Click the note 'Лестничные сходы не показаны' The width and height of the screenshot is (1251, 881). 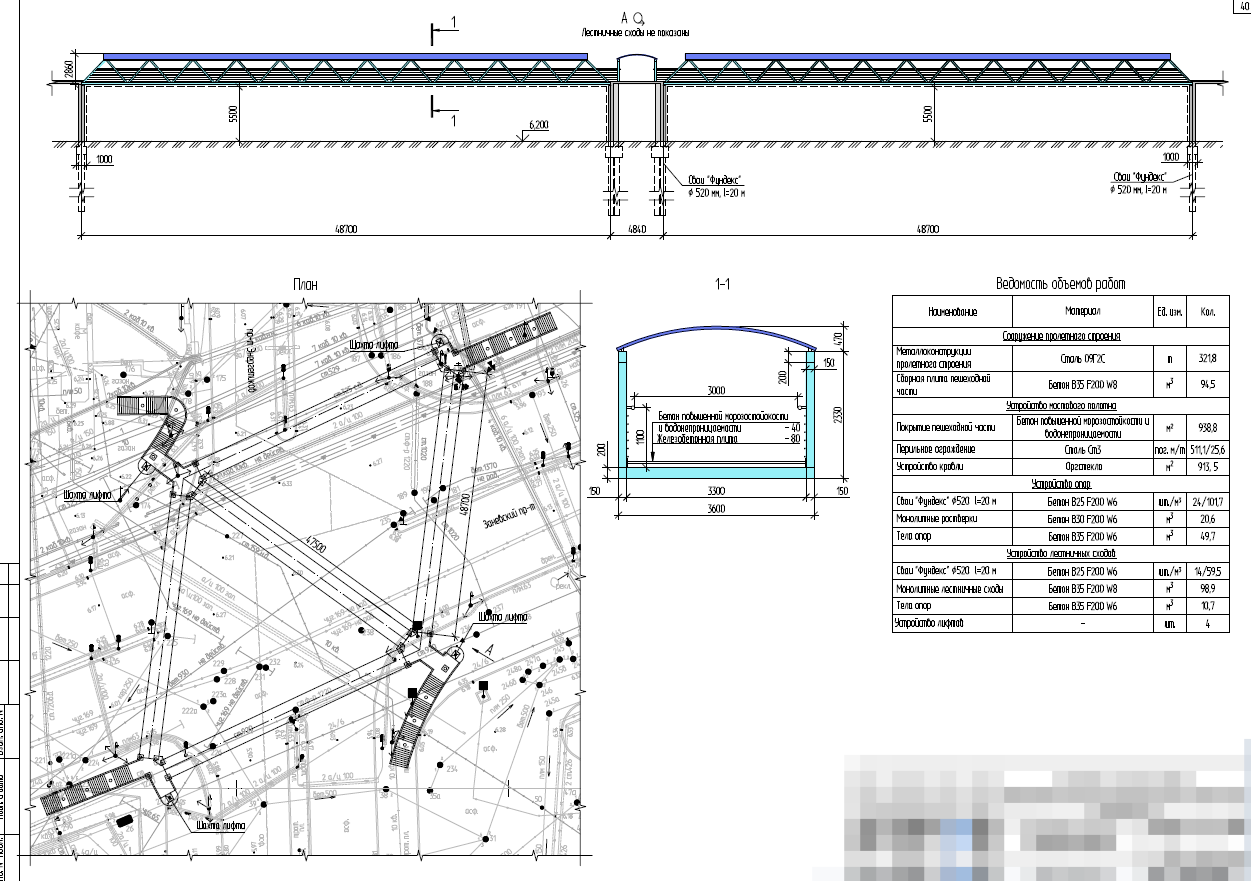click(x=636, y=33)
